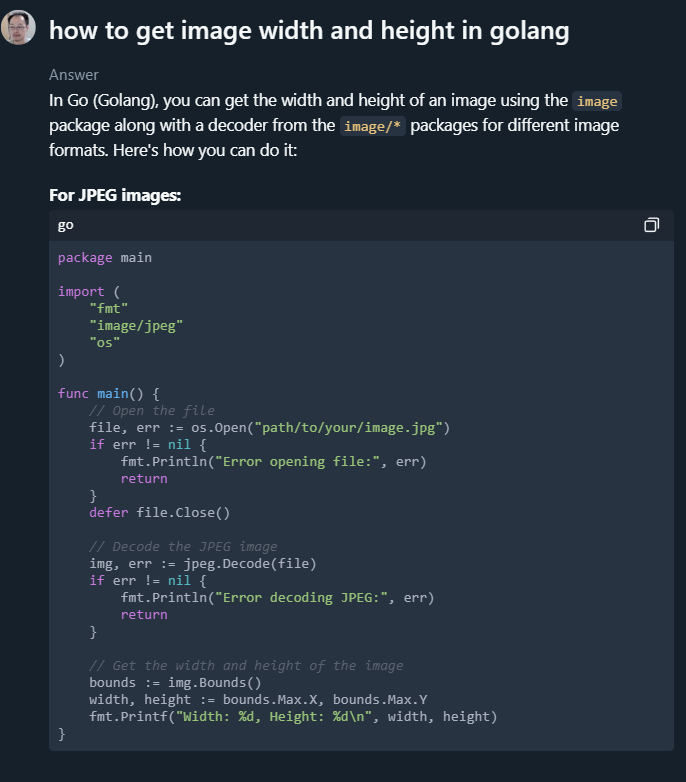Screen dimensions: 686x782
Task: Click the "bounds := img.Bounds()" line
Action: [174, 682]
